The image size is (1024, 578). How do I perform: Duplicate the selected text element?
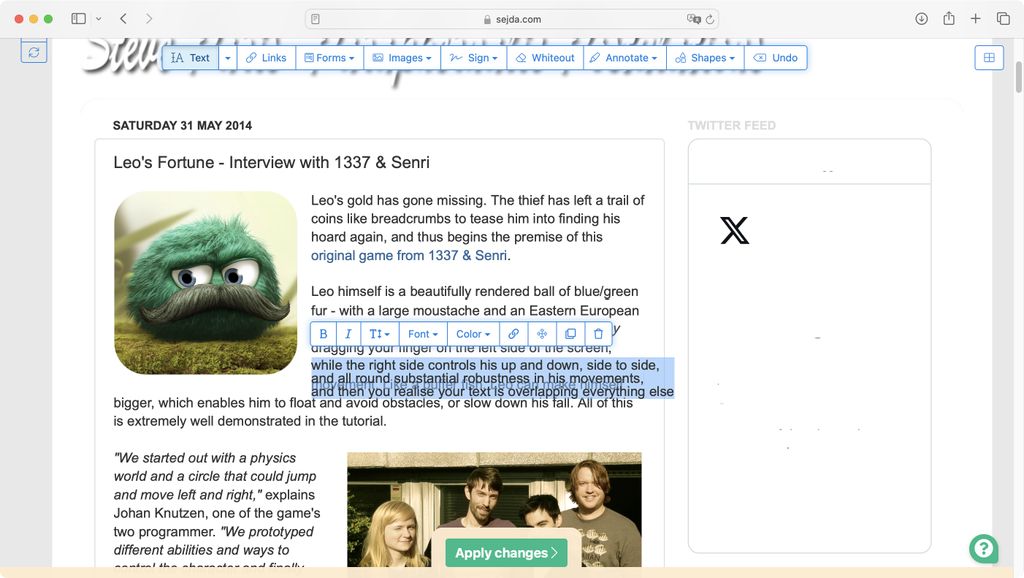[569, 333]
